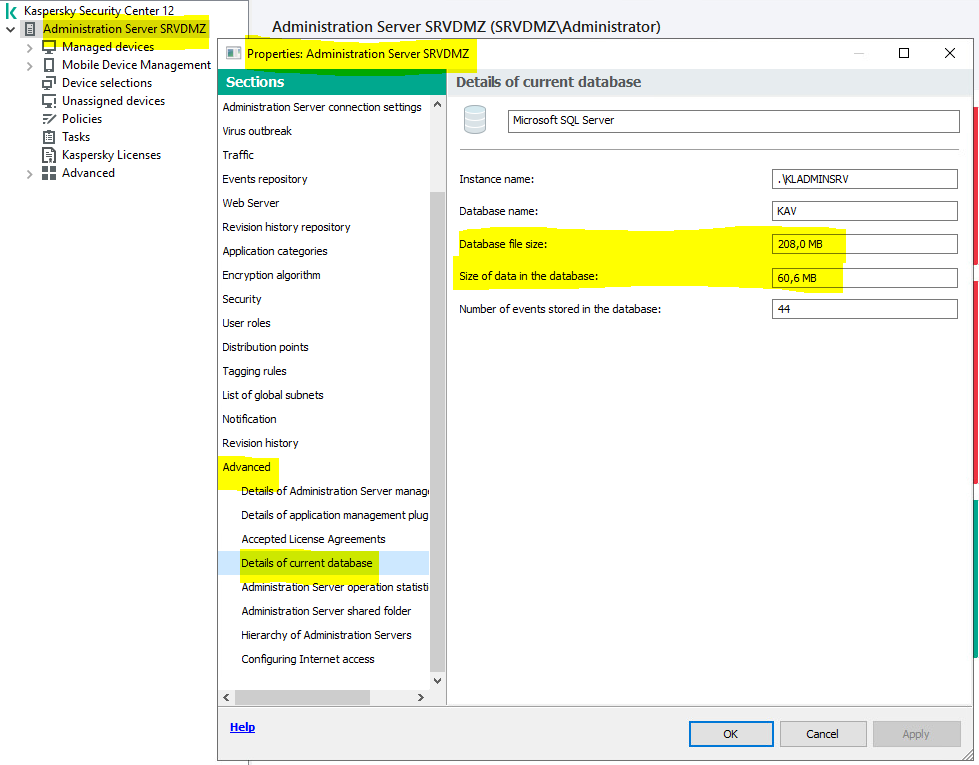Viewport: 979px width, 765px height.
Task: Click the Unassigned devices icon
Action: 49,101
